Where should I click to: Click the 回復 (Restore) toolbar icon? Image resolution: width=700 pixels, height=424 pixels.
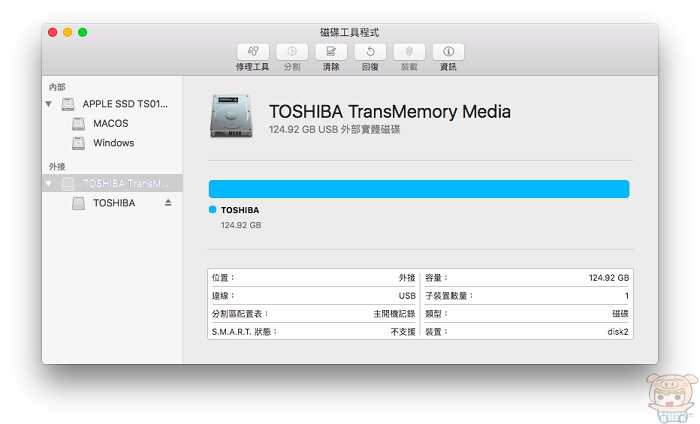(x=369, y=51)
